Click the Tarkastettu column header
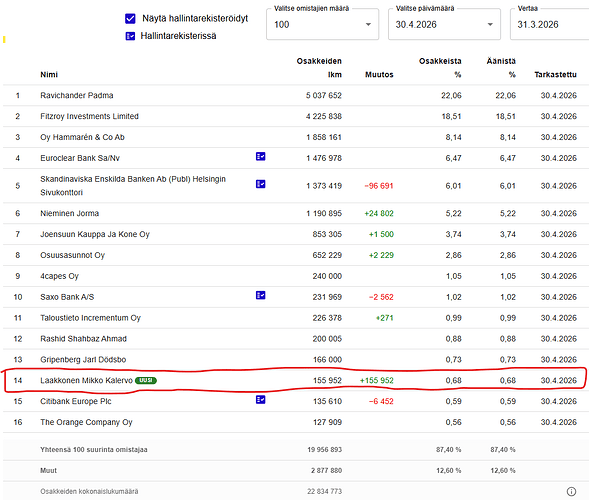589x500 pixels. (555, 74)
